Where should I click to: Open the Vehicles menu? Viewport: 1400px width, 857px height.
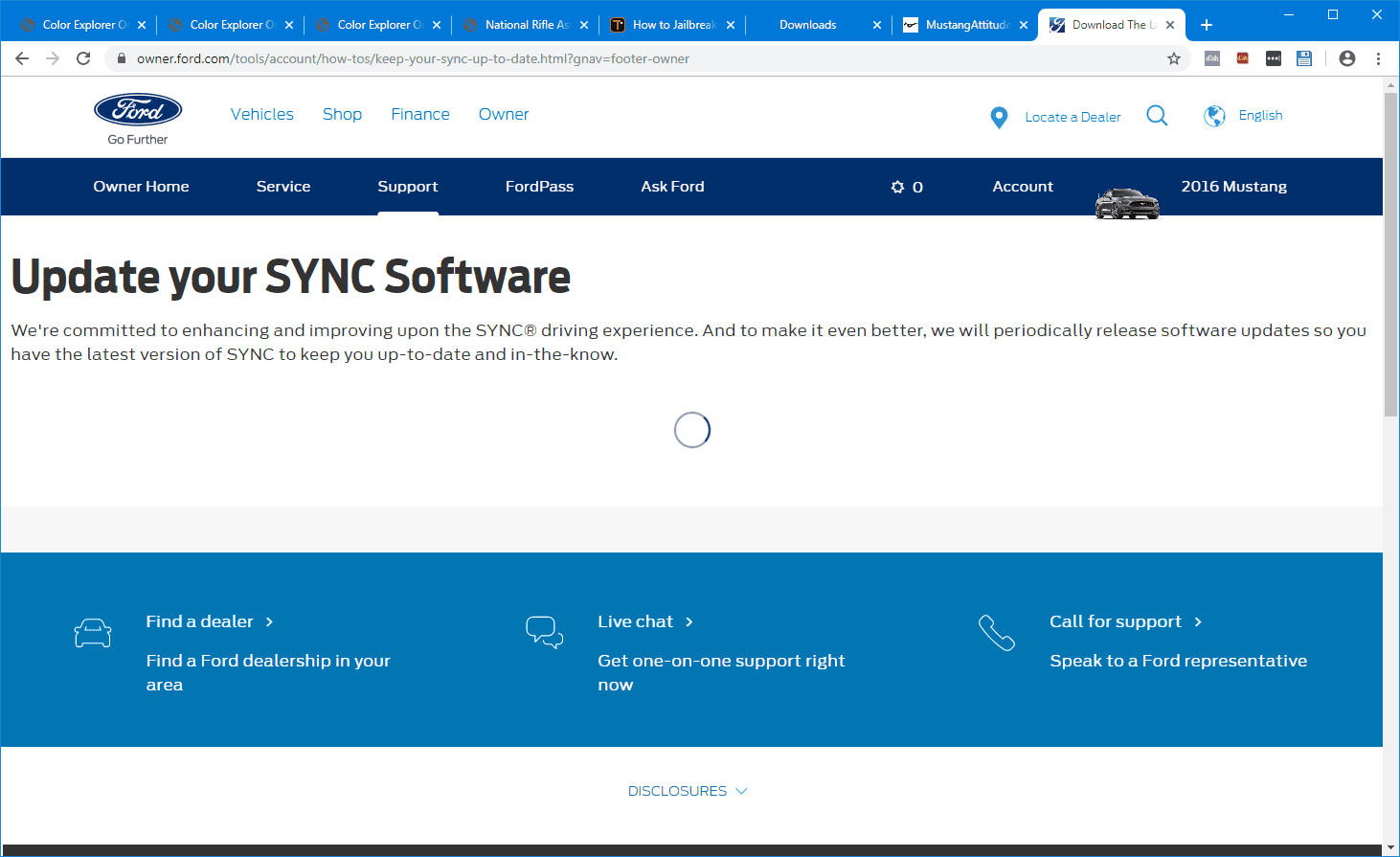(x=262, y=114)
